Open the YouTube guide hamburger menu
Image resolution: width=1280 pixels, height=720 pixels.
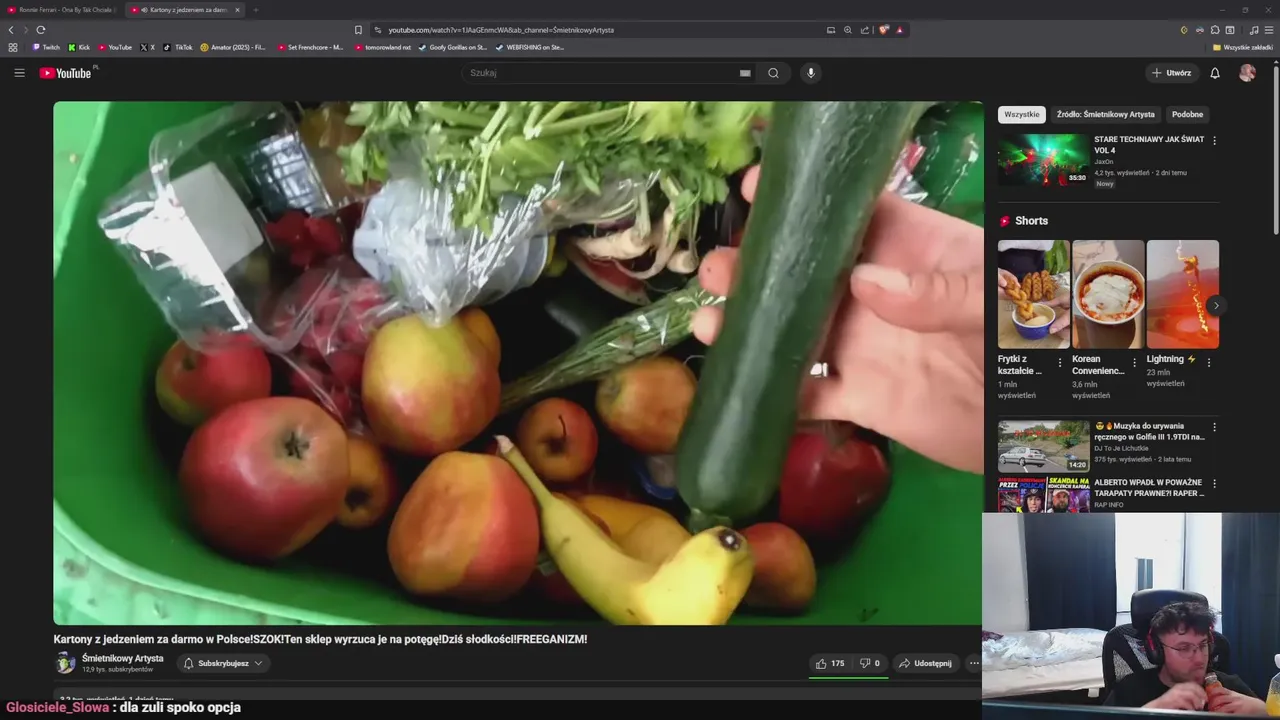pyautogui.click(x=19, y=73)
